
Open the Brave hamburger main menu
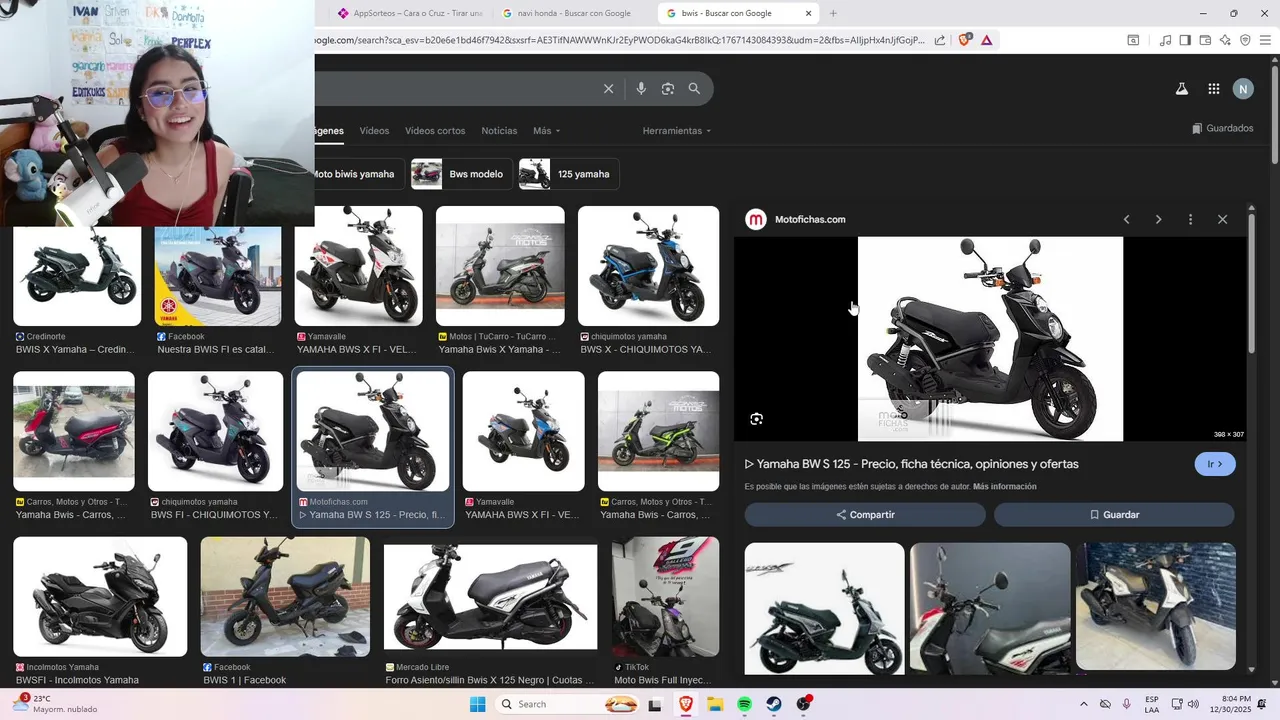(1265, 40)
